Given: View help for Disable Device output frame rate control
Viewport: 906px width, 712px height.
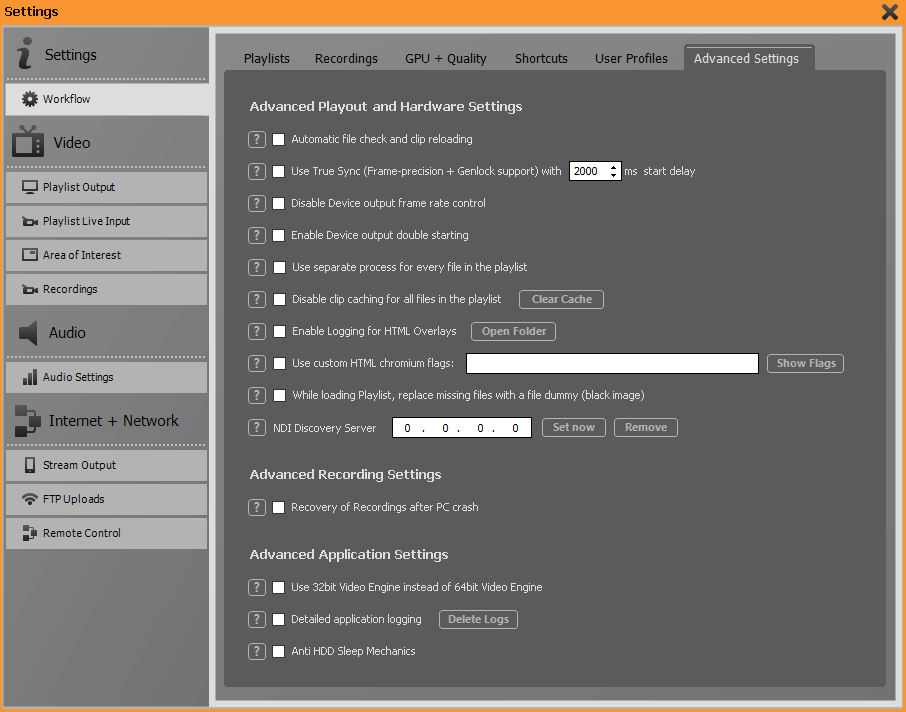Looking at the screenshot, I should coord(257,203).
